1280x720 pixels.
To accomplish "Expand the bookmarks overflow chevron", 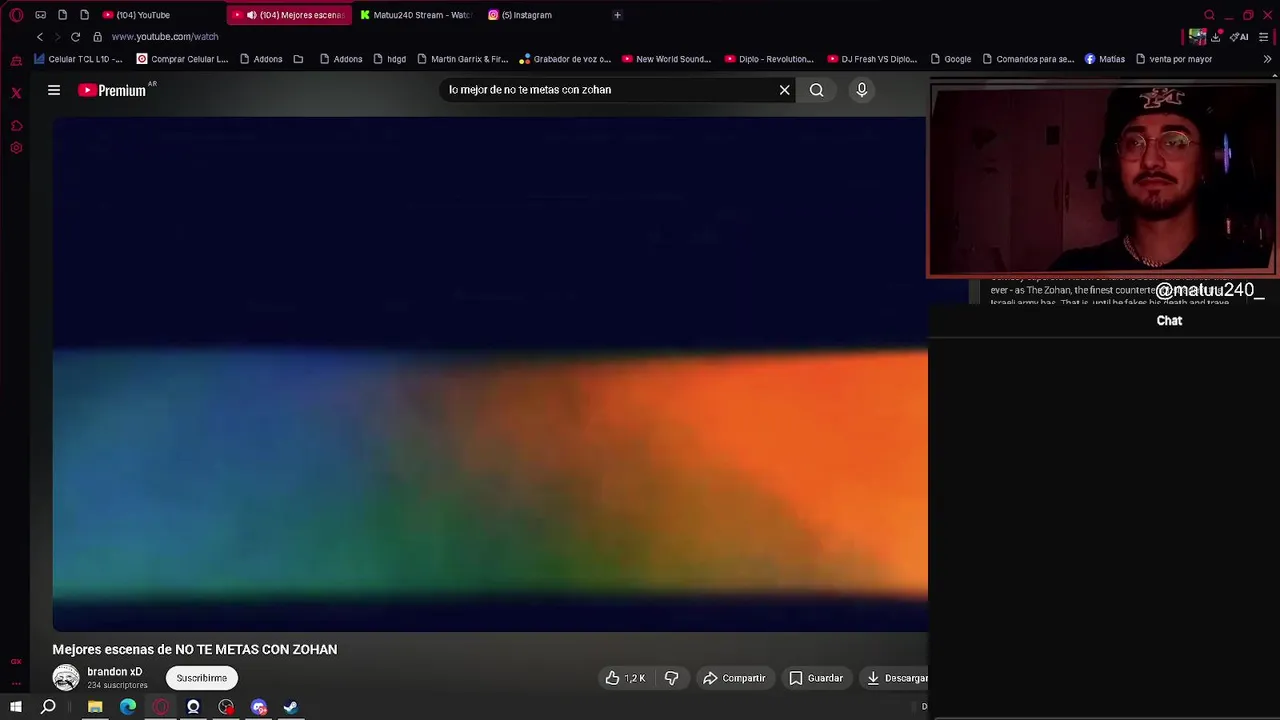I will pos(1267,59).
